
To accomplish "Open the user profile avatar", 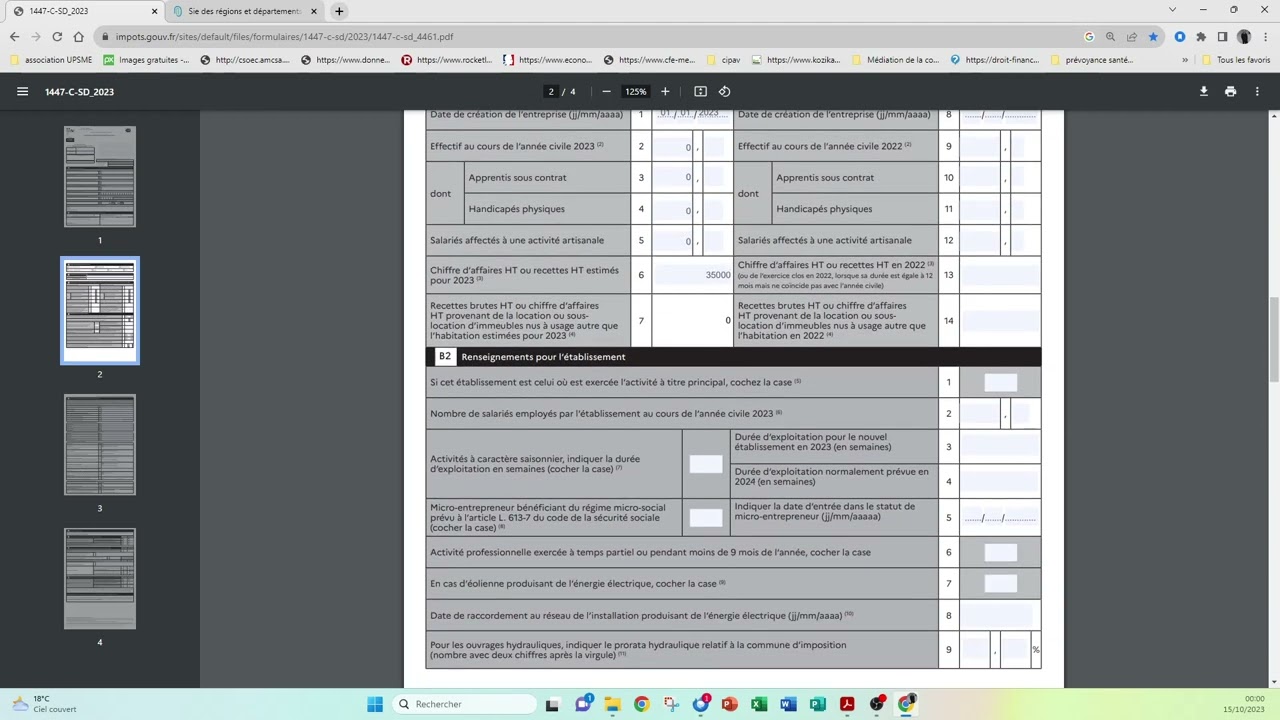I will pyautogui.click(x=1244, y=36).
